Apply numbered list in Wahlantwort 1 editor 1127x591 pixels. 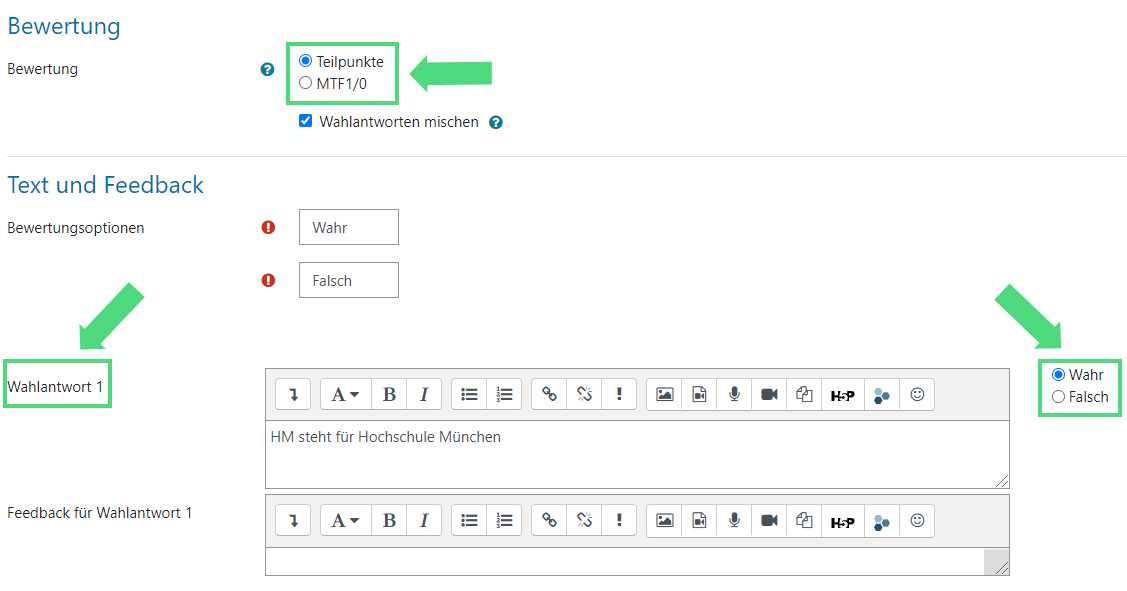pos(505,394)
